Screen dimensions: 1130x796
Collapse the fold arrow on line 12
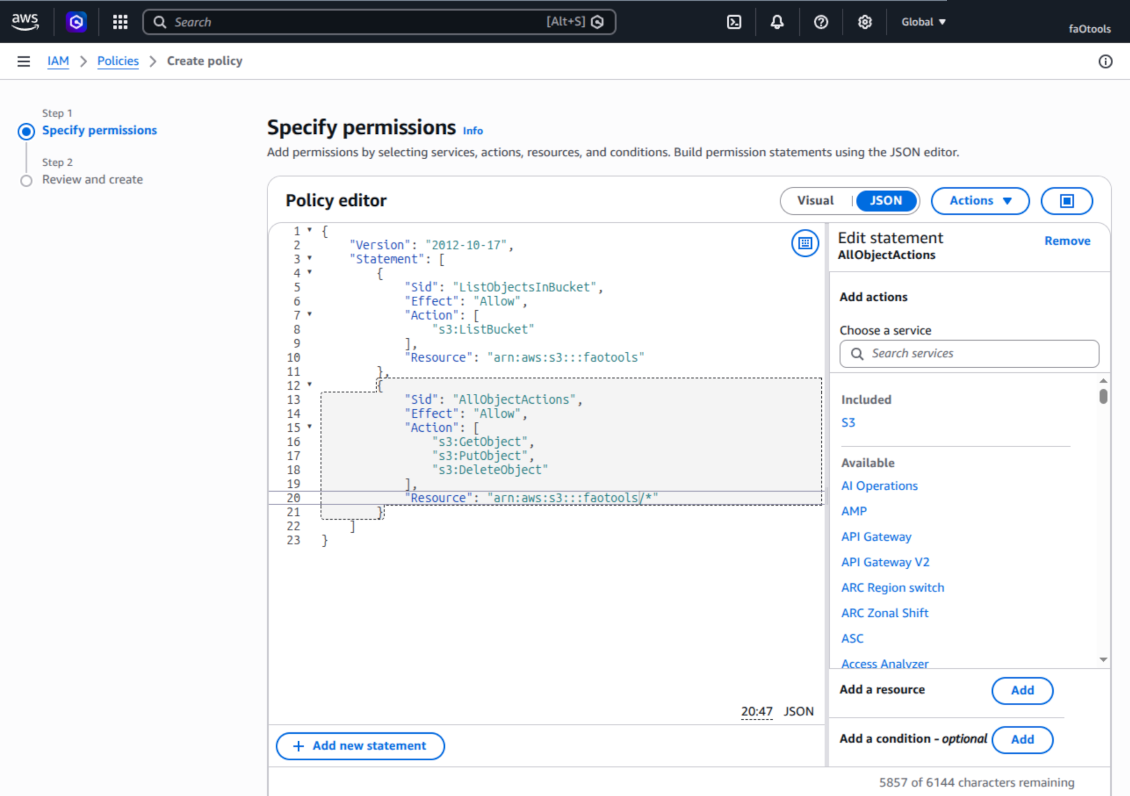point(310,385)
